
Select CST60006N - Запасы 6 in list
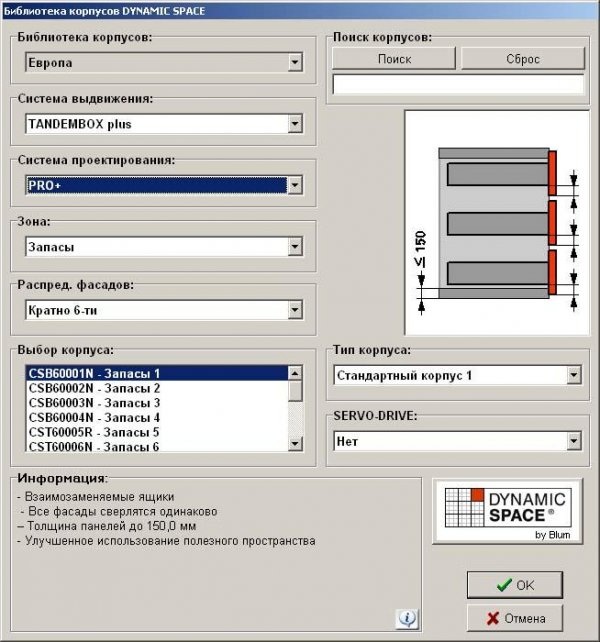click(157, 446)
